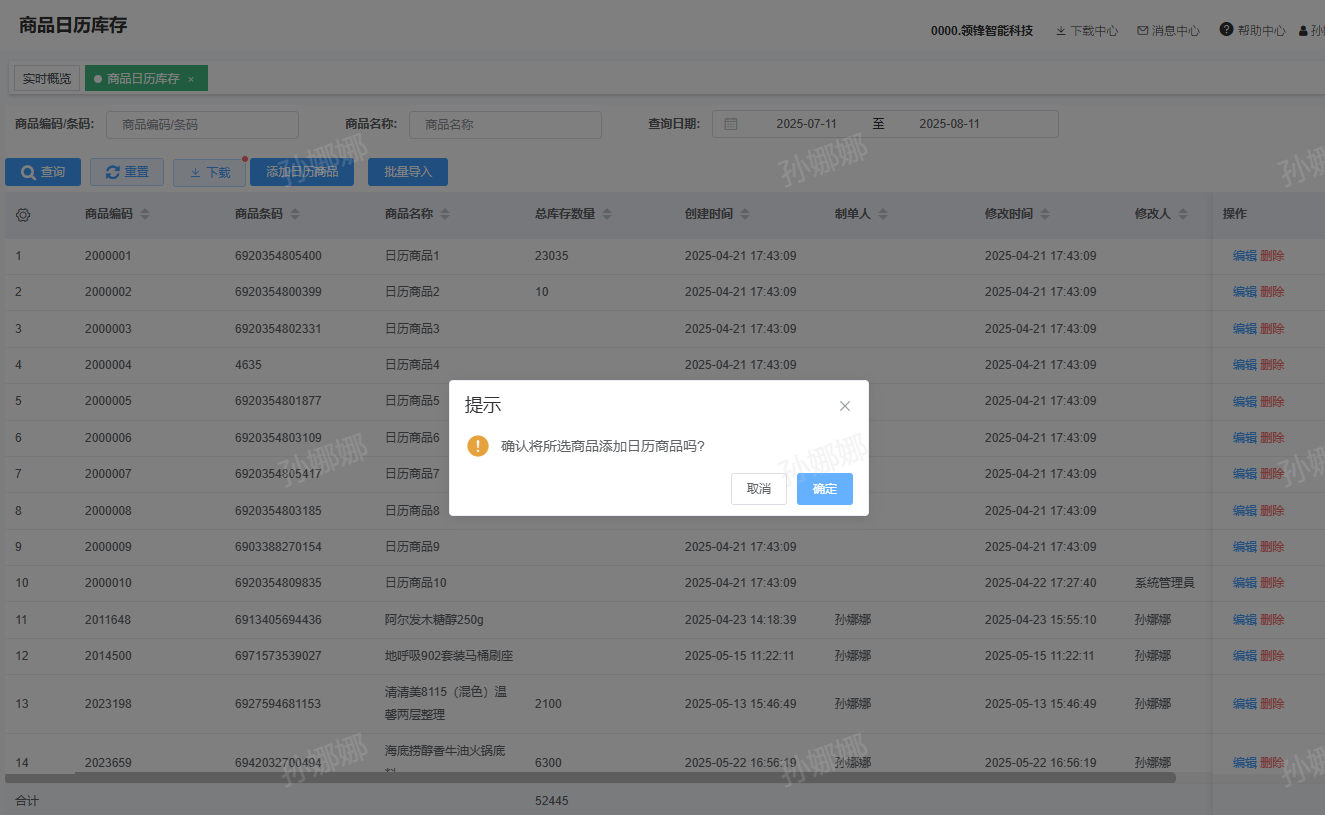Sort by 修改时间 column arrows

[x=1045, y=215]
